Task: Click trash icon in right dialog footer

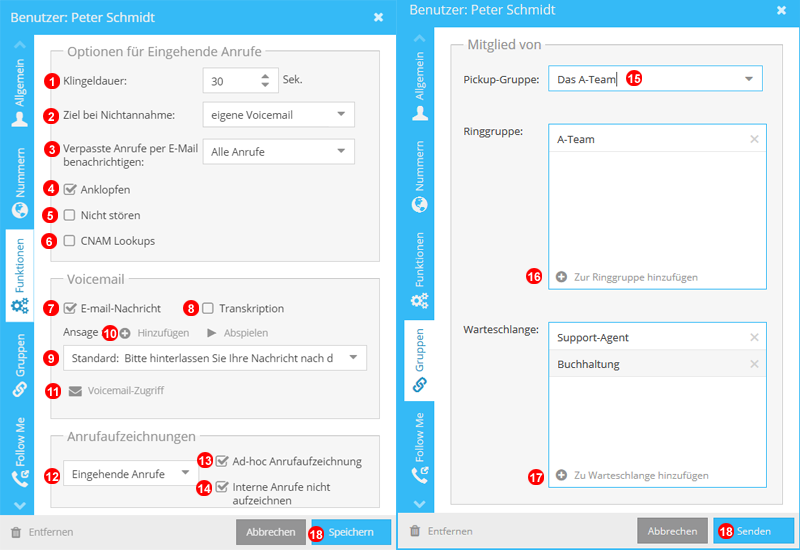Action: pos(415,531)
